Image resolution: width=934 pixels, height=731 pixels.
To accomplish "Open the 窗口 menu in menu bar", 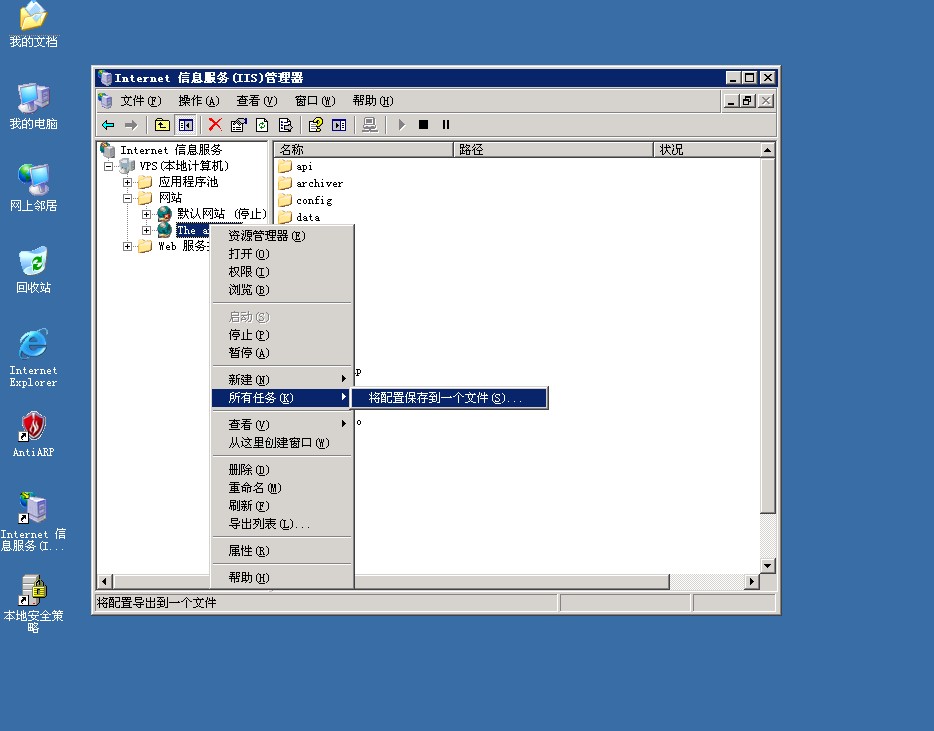I will (x=315, y=101).
